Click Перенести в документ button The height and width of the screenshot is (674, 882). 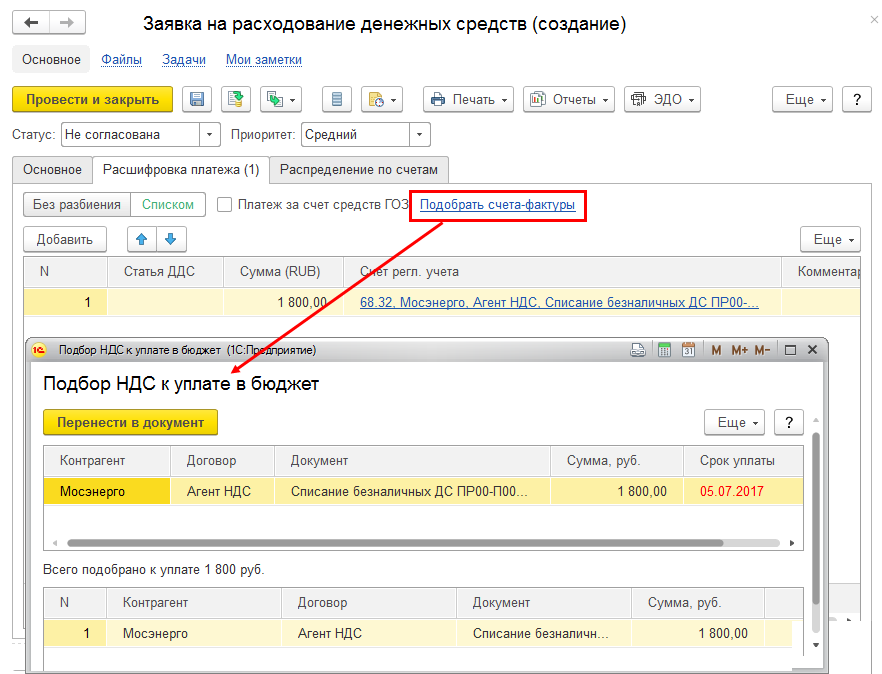130,423
